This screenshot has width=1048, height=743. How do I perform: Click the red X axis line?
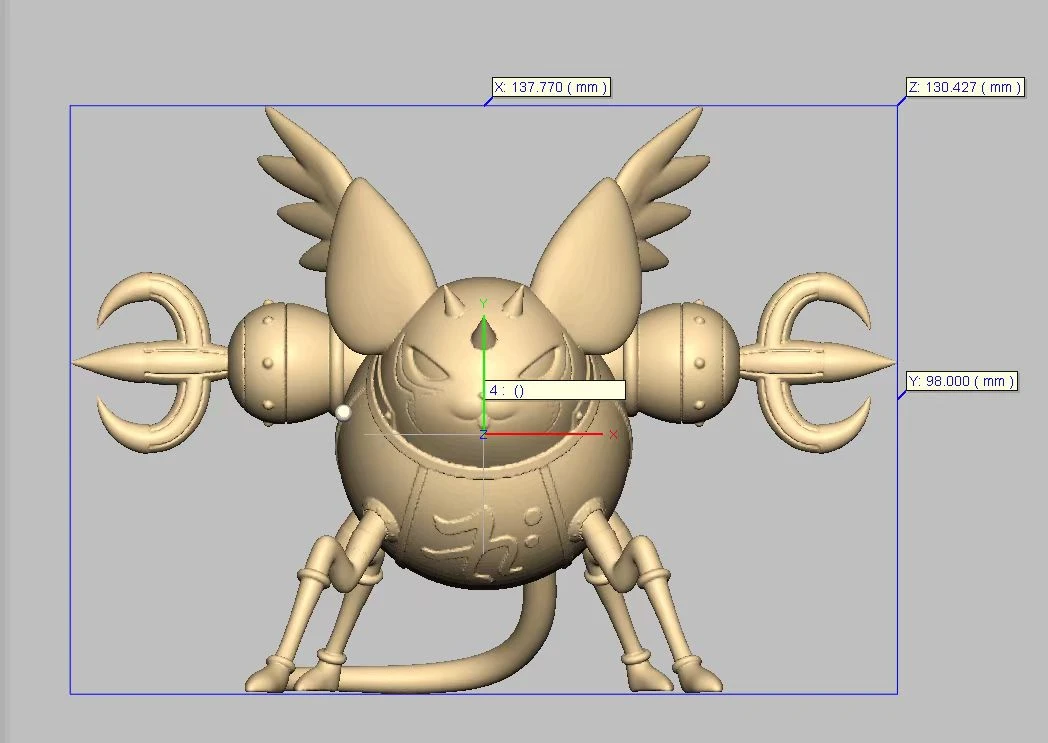click(550, 434)
